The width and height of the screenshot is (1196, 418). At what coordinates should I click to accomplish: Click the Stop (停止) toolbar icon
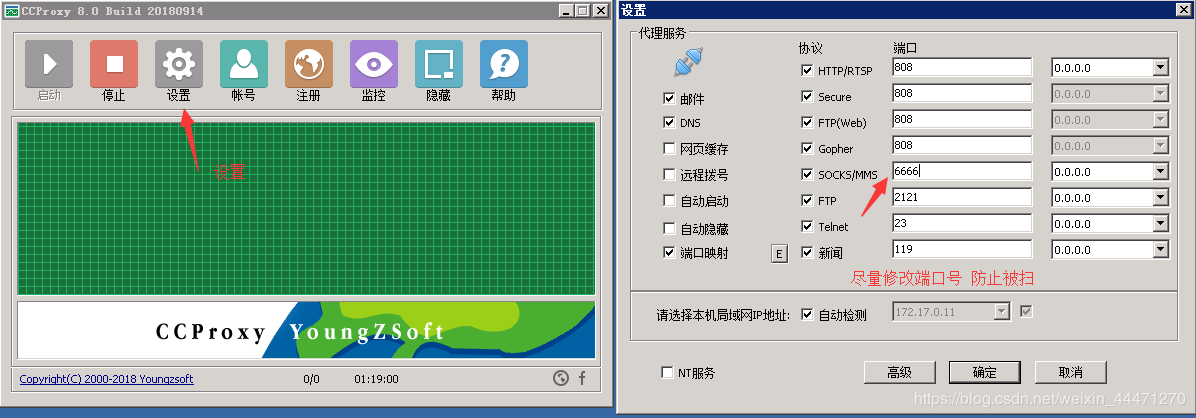click(x=114, y=64)
